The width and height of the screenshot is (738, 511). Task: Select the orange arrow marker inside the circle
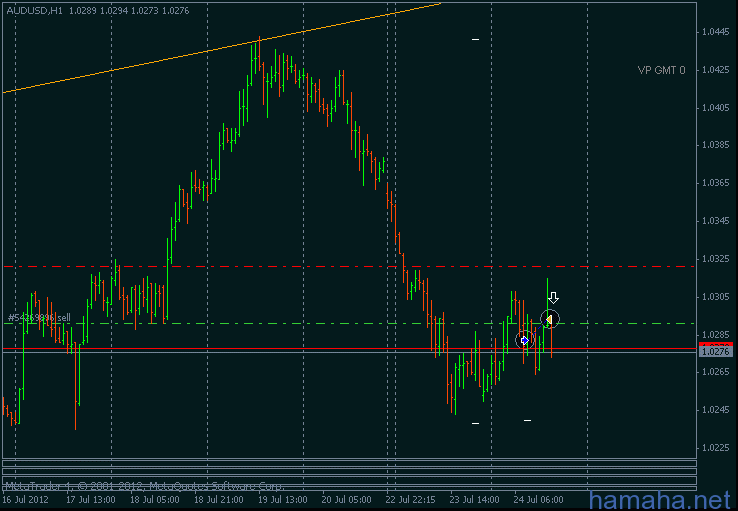549,320
